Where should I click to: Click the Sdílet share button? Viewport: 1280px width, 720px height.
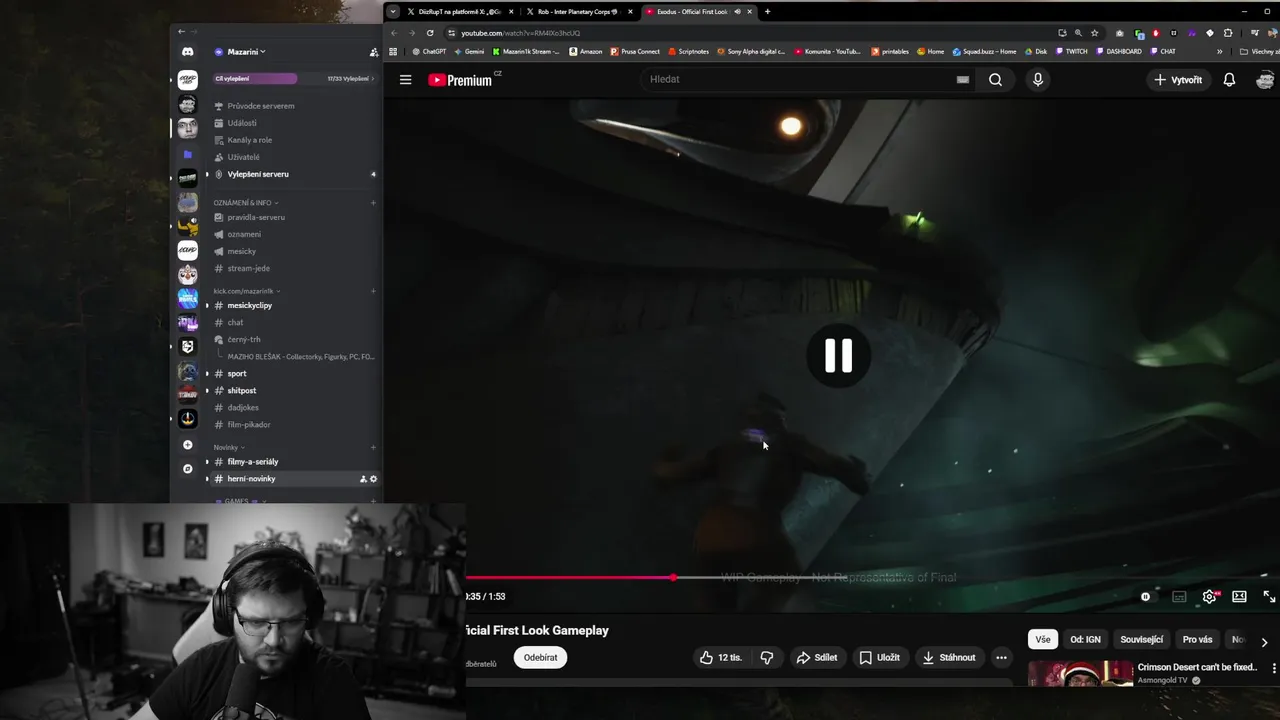click(x=817, y=657)
